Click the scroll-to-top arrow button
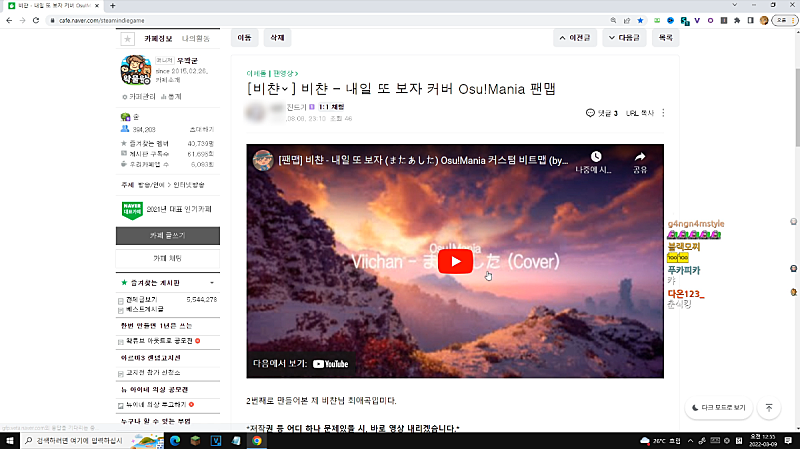Viewport: 800px width, 449px height. 769,408
